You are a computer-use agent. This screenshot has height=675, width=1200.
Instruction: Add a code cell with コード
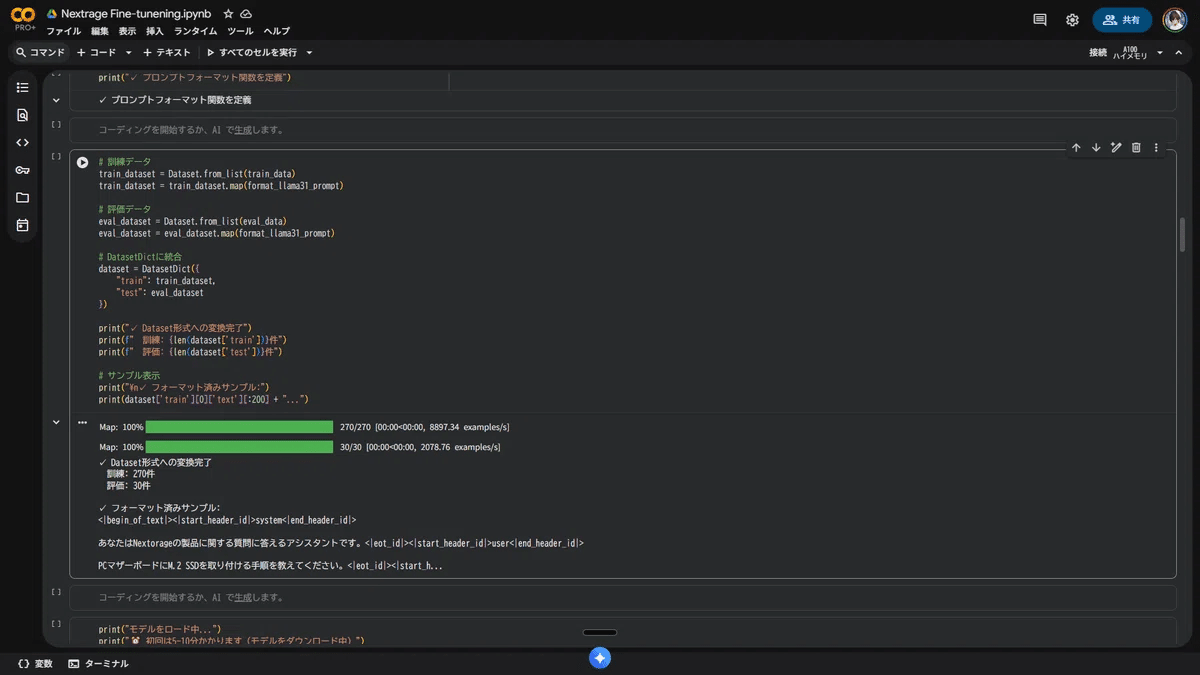point(96,52)
